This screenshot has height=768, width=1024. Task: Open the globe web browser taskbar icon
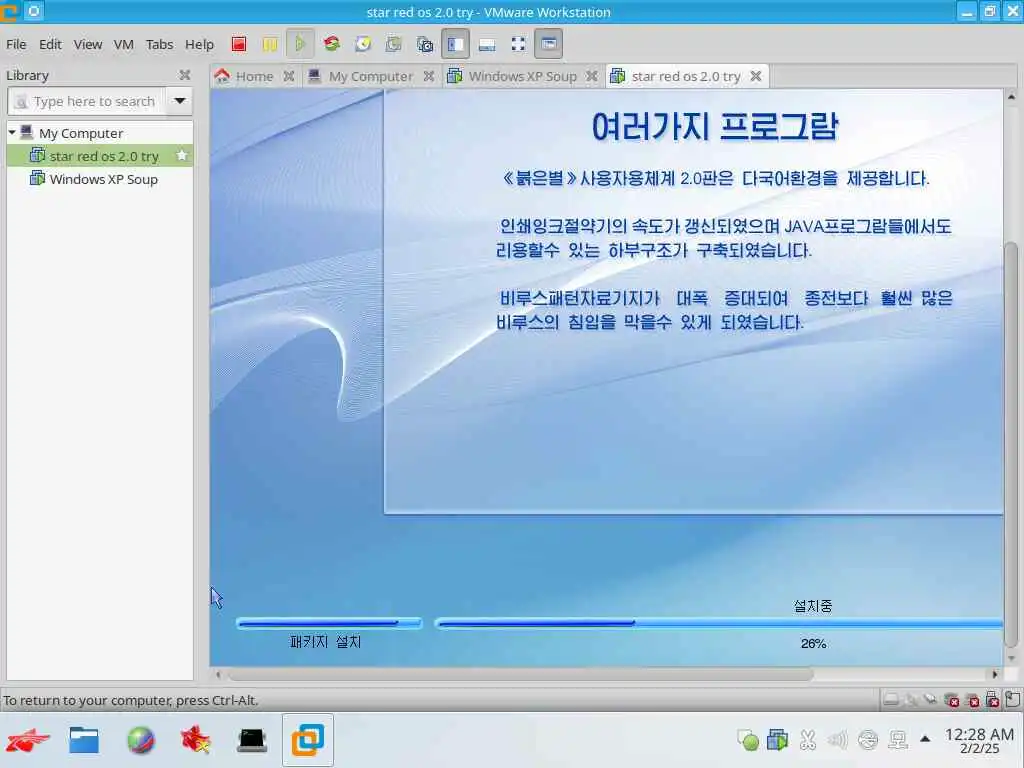pos(140,740)
